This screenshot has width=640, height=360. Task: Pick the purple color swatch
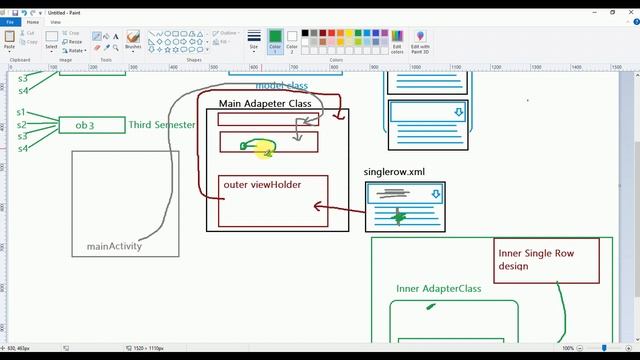click(384, 33)
